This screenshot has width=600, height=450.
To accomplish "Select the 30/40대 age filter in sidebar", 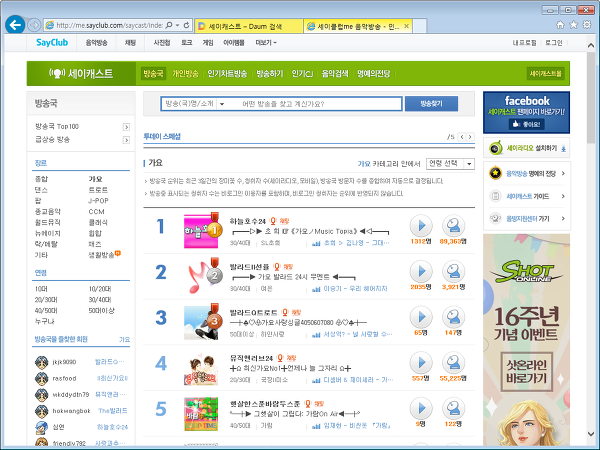I will tap(100, 300).
